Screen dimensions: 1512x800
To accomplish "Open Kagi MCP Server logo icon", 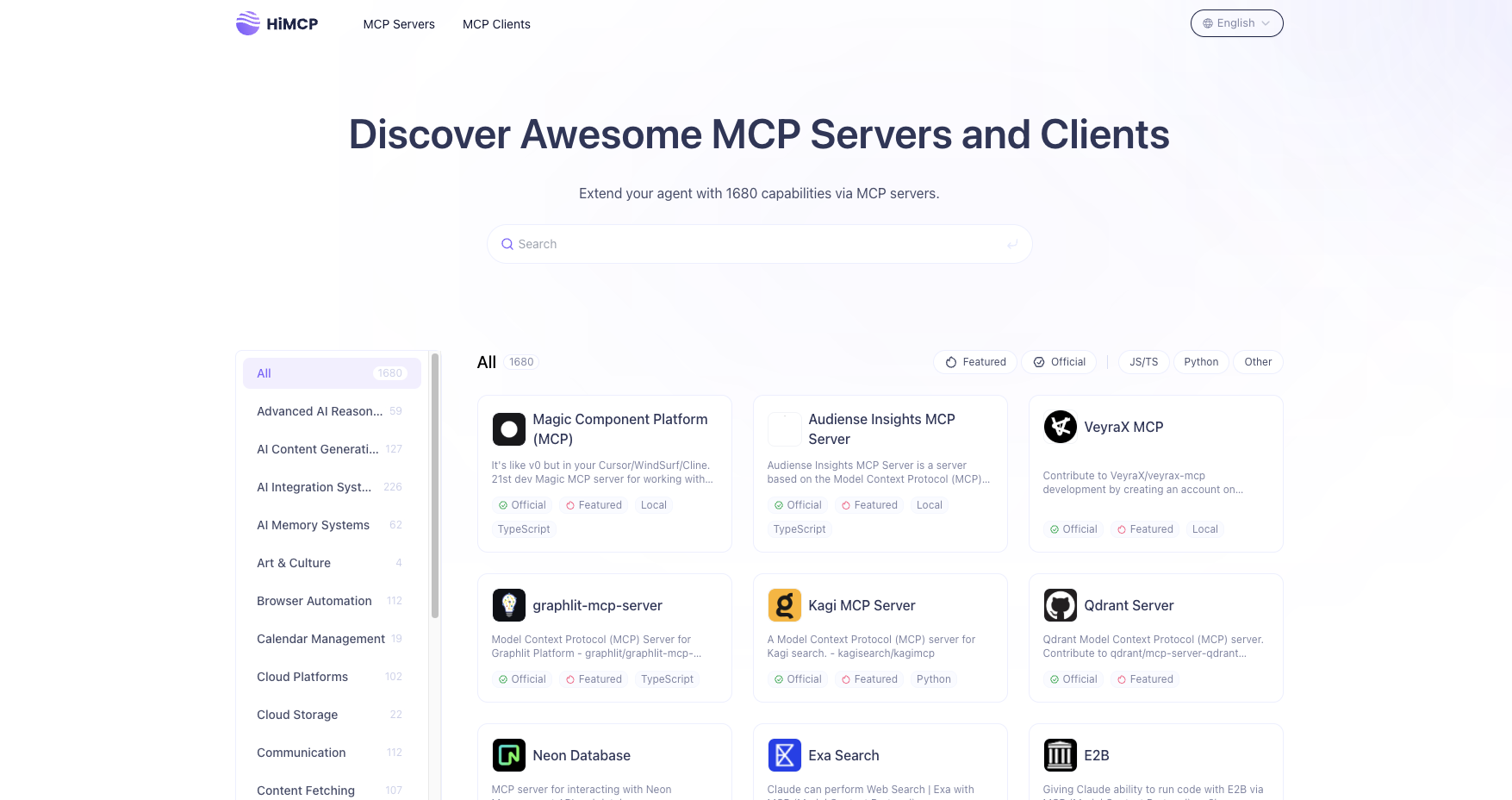I will pos(785,605).
